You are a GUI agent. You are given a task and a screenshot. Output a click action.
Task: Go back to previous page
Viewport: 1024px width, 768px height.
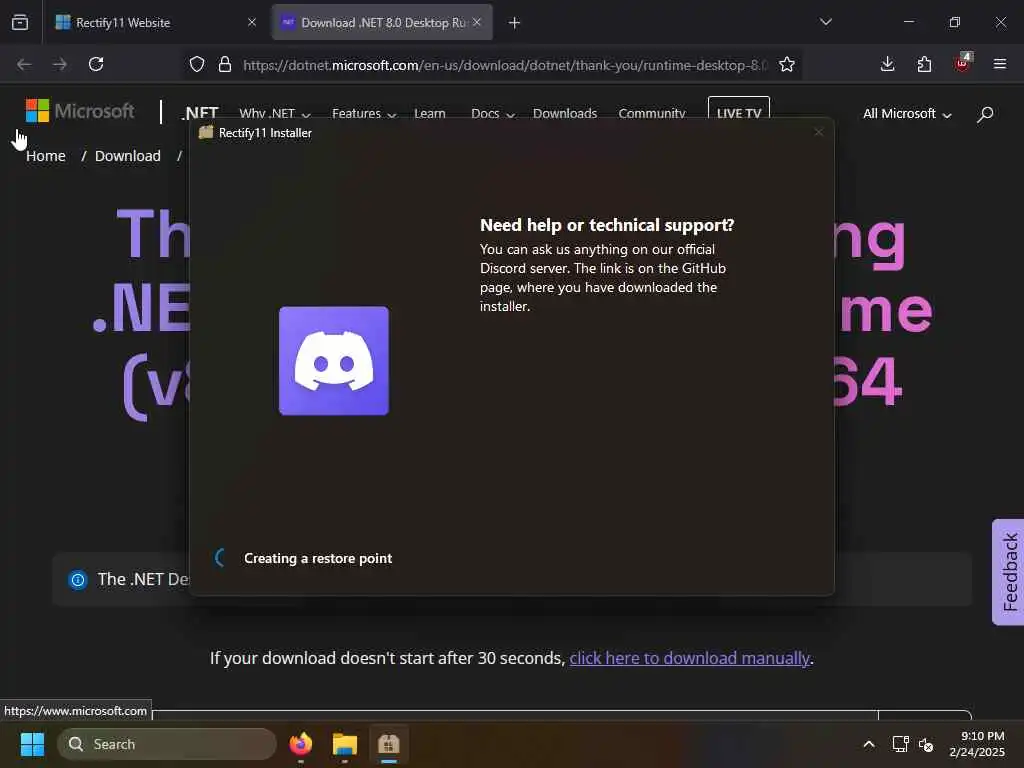click(x=24, y=64)
